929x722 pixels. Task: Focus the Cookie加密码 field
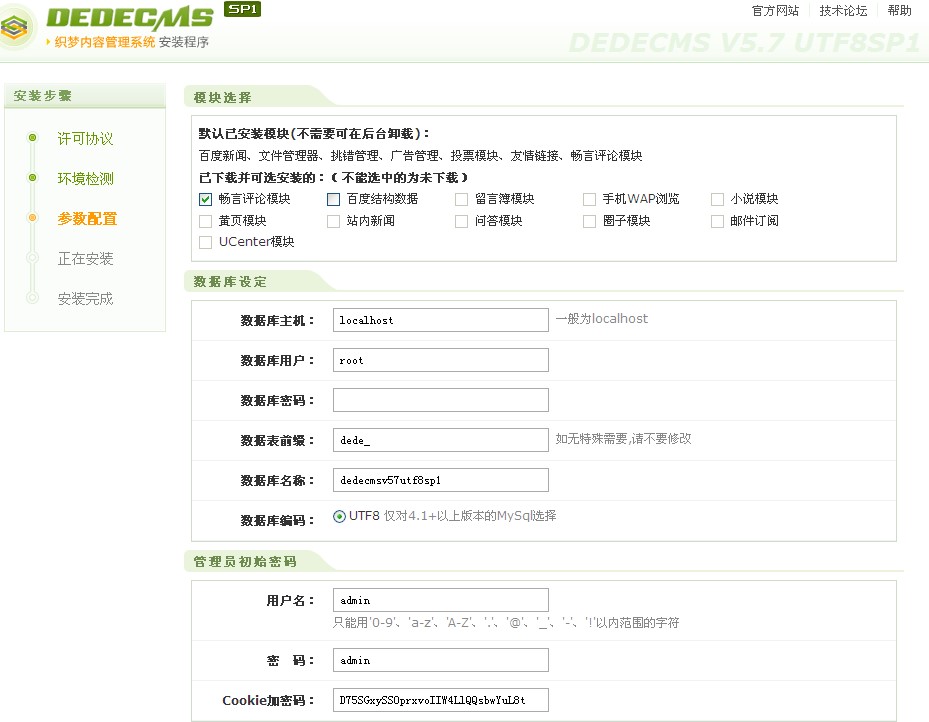[x=441, y=700]
